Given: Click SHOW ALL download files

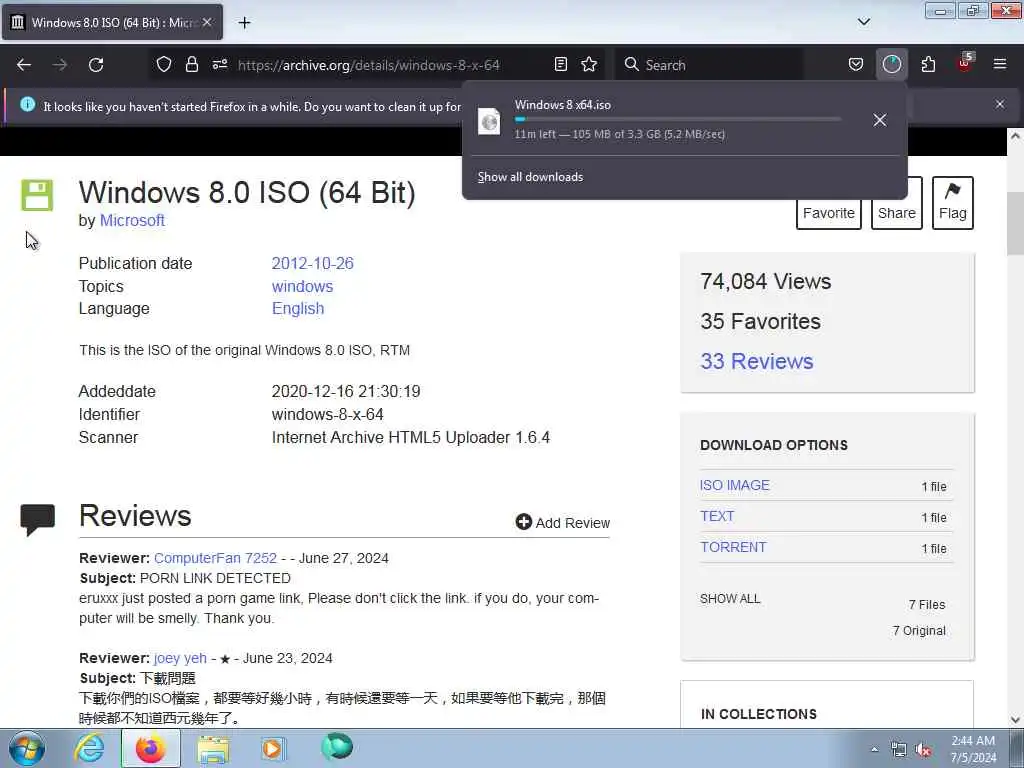Looking at the screenshot, I should 730,599.
